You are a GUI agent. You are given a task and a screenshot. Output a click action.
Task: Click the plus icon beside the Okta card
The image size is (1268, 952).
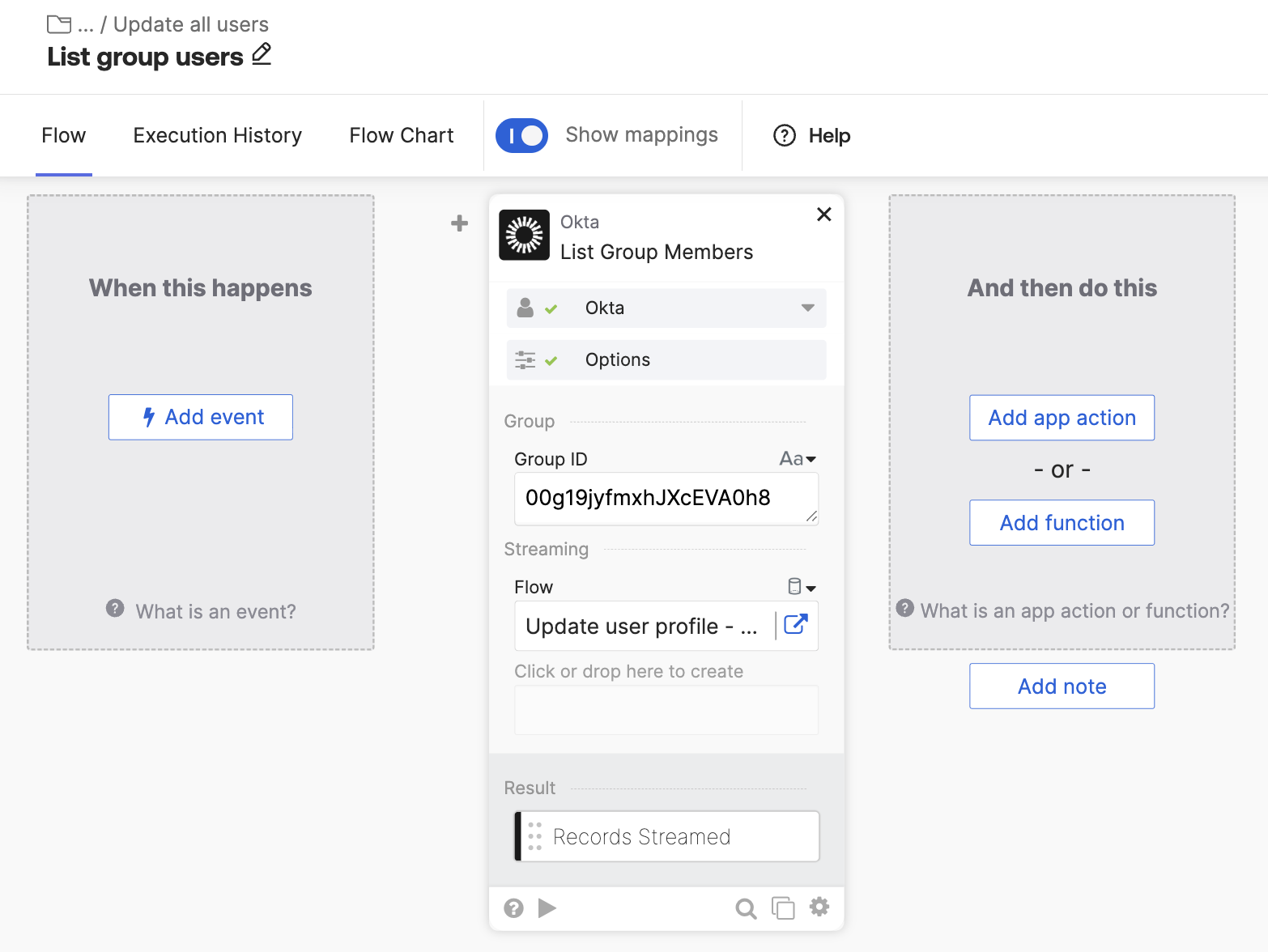[x=459, y=223]
